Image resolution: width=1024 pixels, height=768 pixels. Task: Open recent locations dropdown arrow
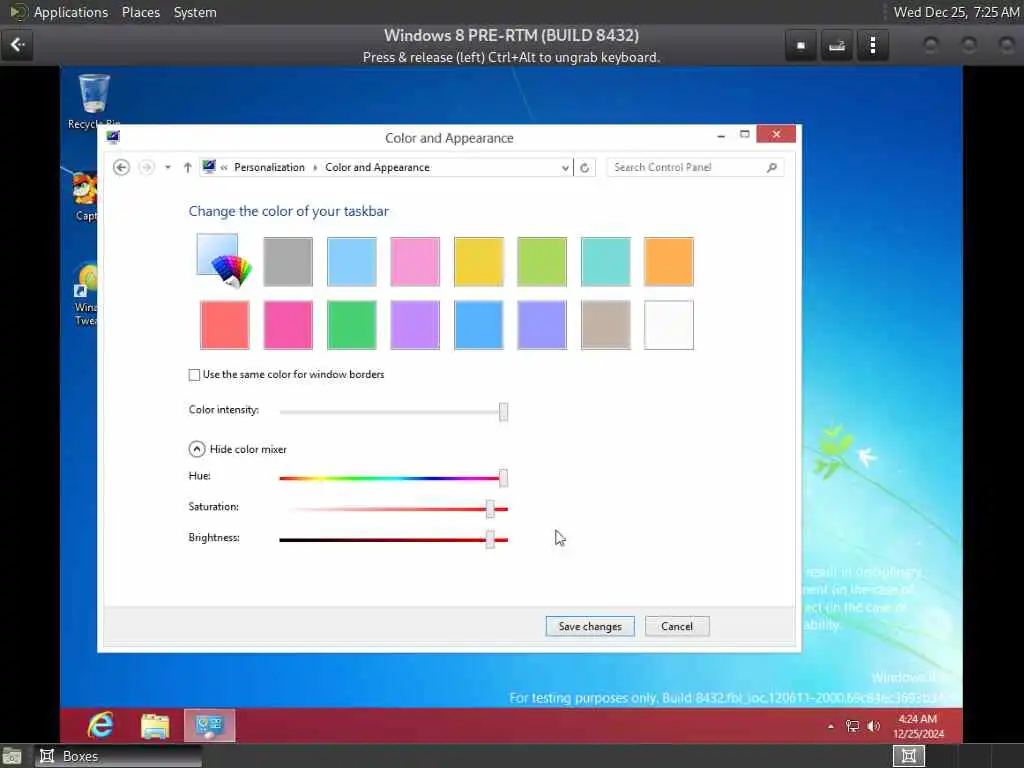168,168
